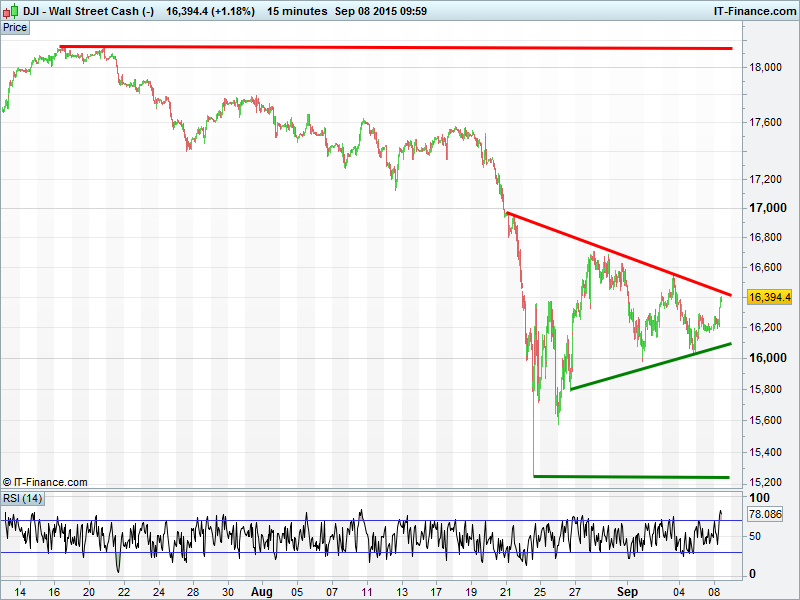Select the bottom green horizontal support line
This screenshot has height=600, width=800.
pos(630,477)
